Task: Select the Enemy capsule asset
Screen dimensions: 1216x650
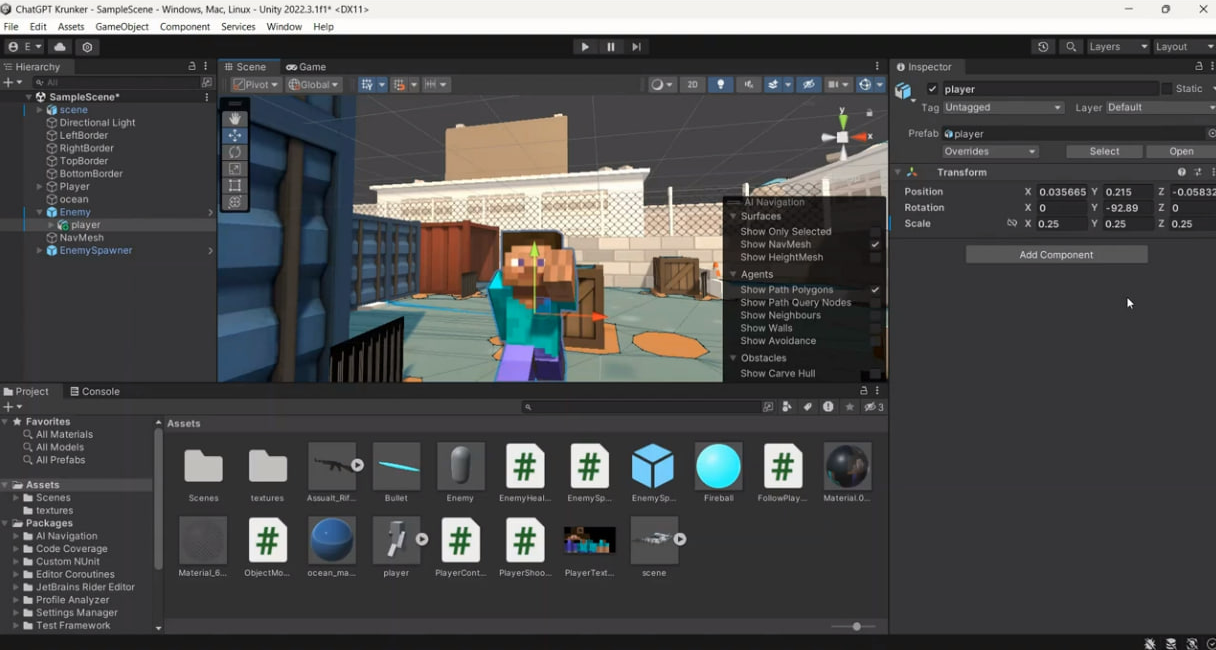Action: point(460,466)
